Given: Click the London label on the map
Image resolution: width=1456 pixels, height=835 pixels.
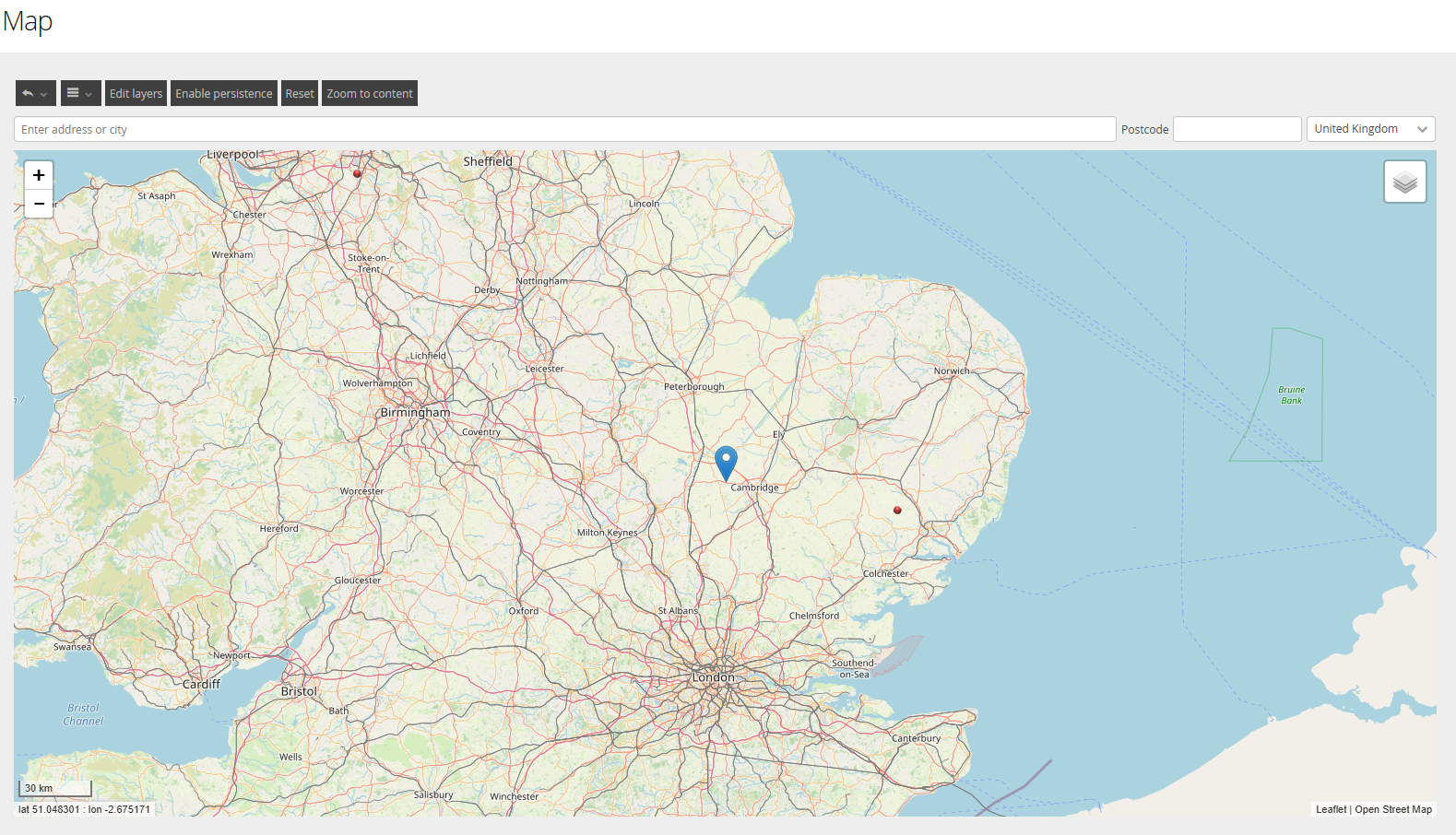Looking at the screenshot, I should point(714,677).
